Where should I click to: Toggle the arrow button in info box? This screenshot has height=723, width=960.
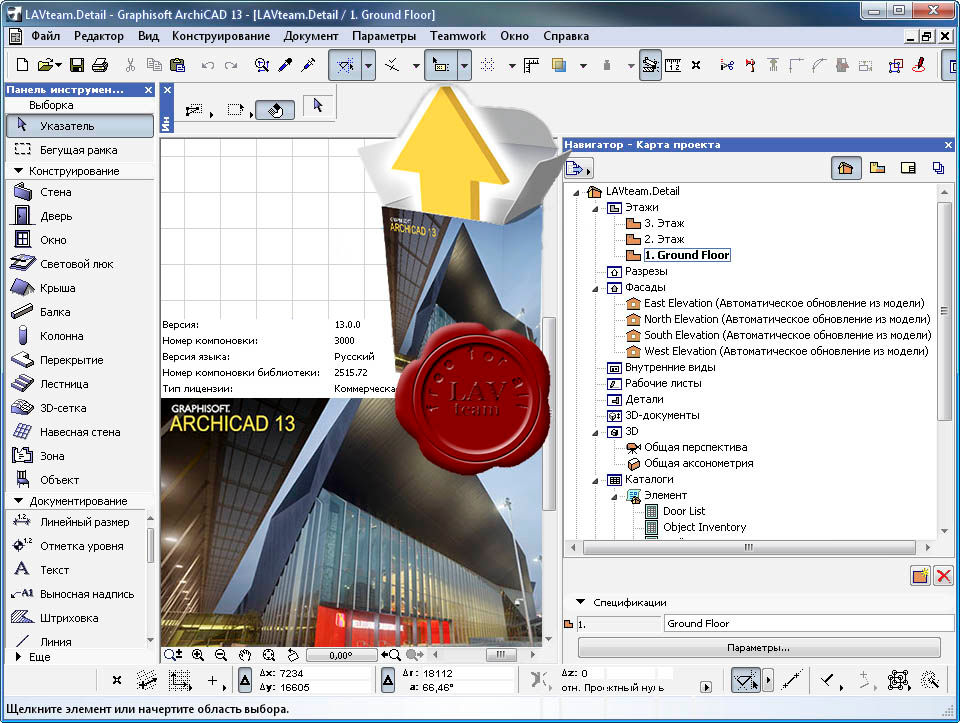[318, 105]
